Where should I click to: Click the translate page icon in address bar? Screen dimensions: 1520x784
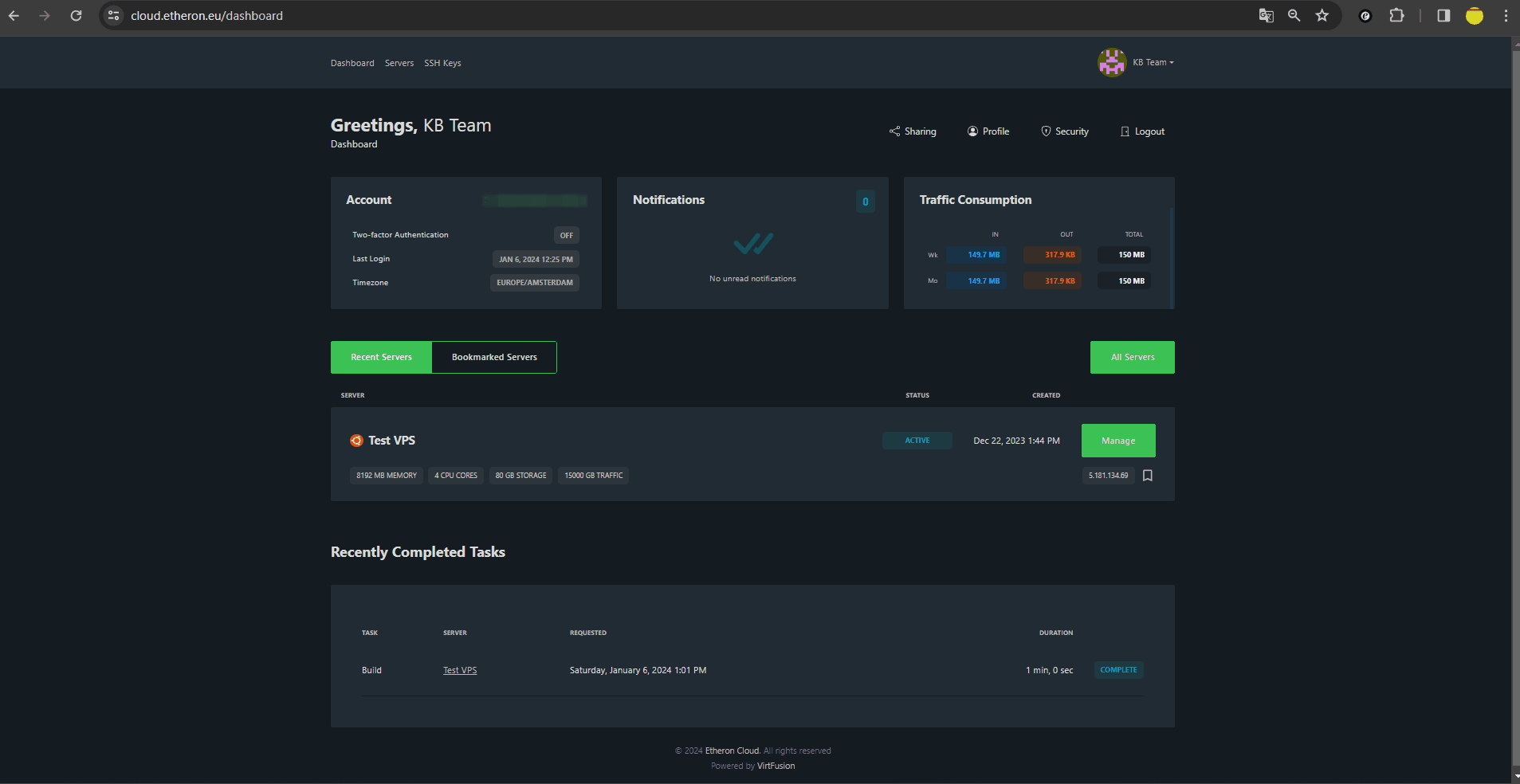pos(1266,16)
